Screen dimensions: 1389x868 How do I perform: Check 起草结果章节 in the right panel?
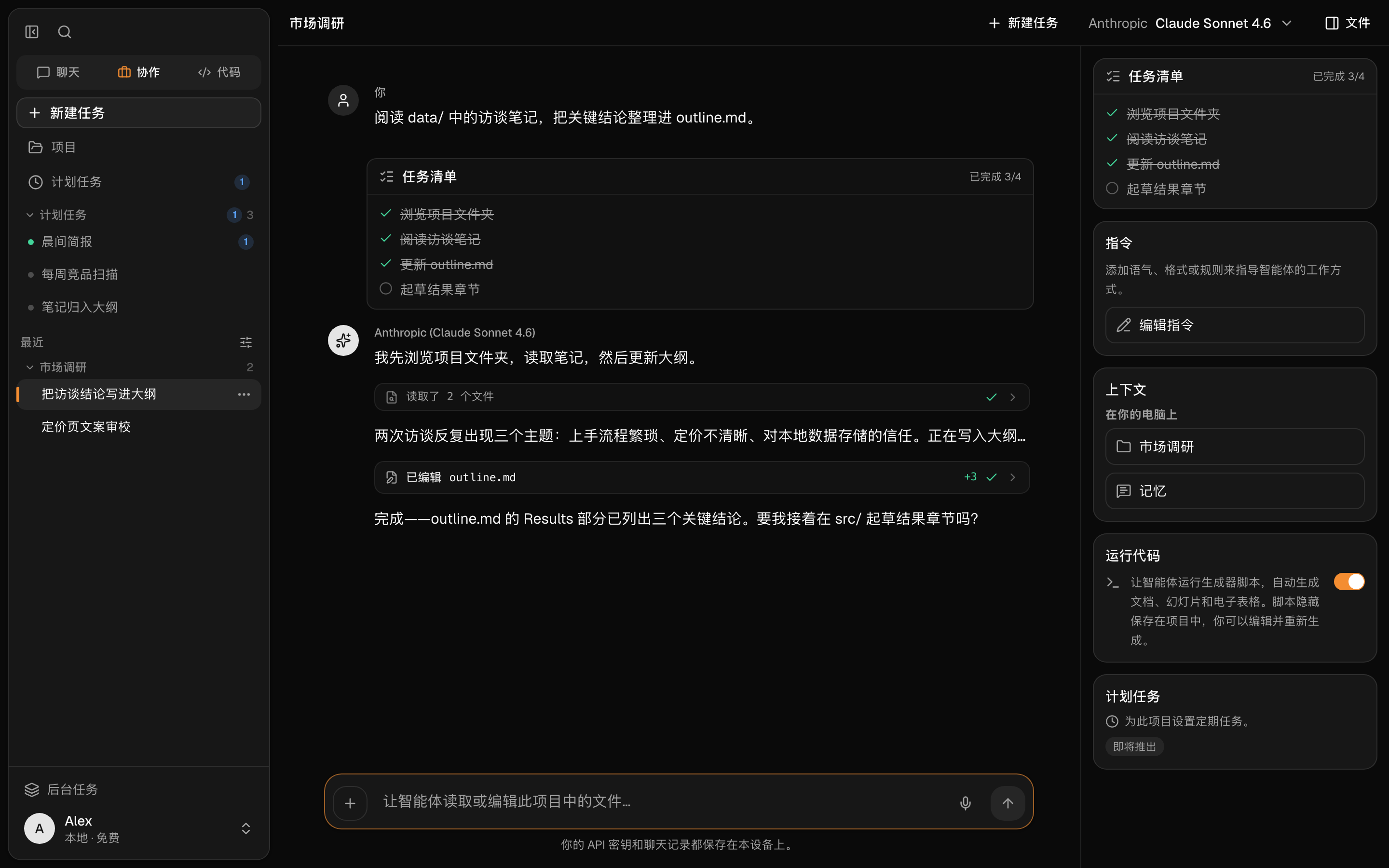click(x=1112, y=189)
